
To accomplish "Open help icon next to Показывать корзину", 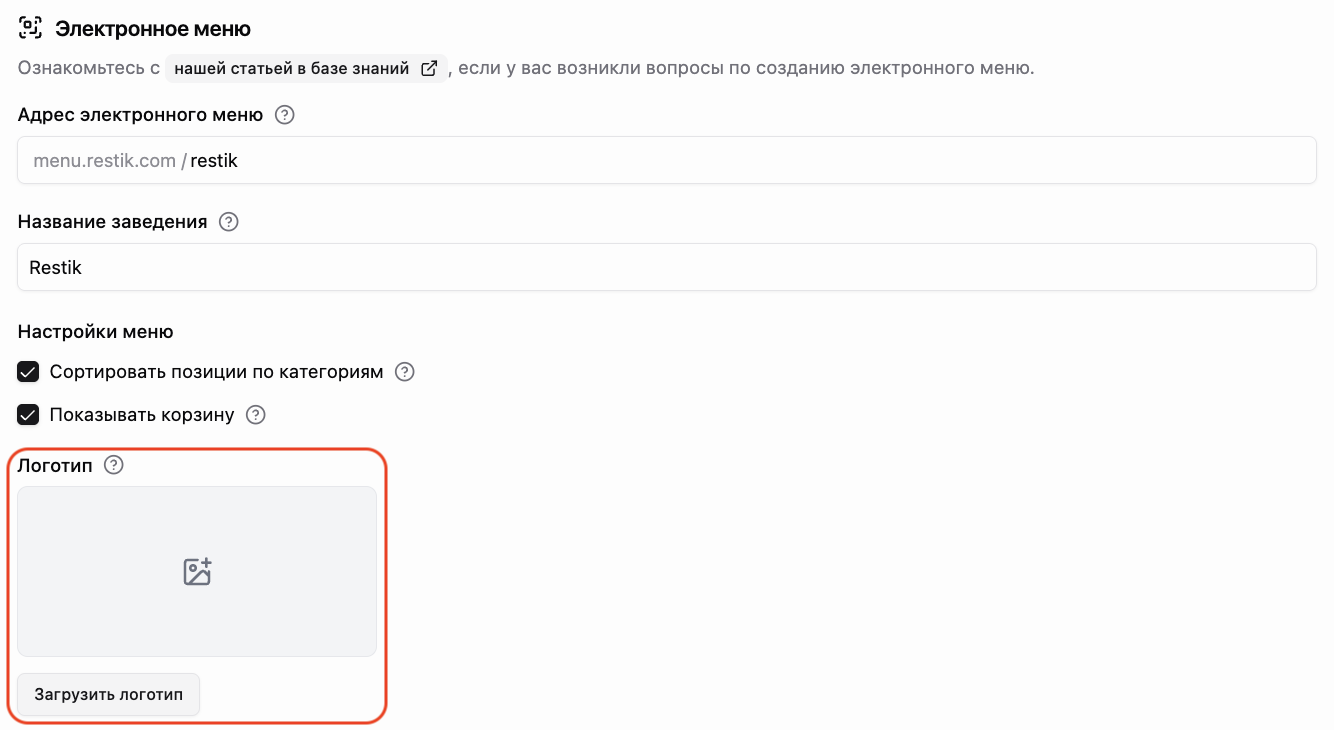I will pos(256,414).
